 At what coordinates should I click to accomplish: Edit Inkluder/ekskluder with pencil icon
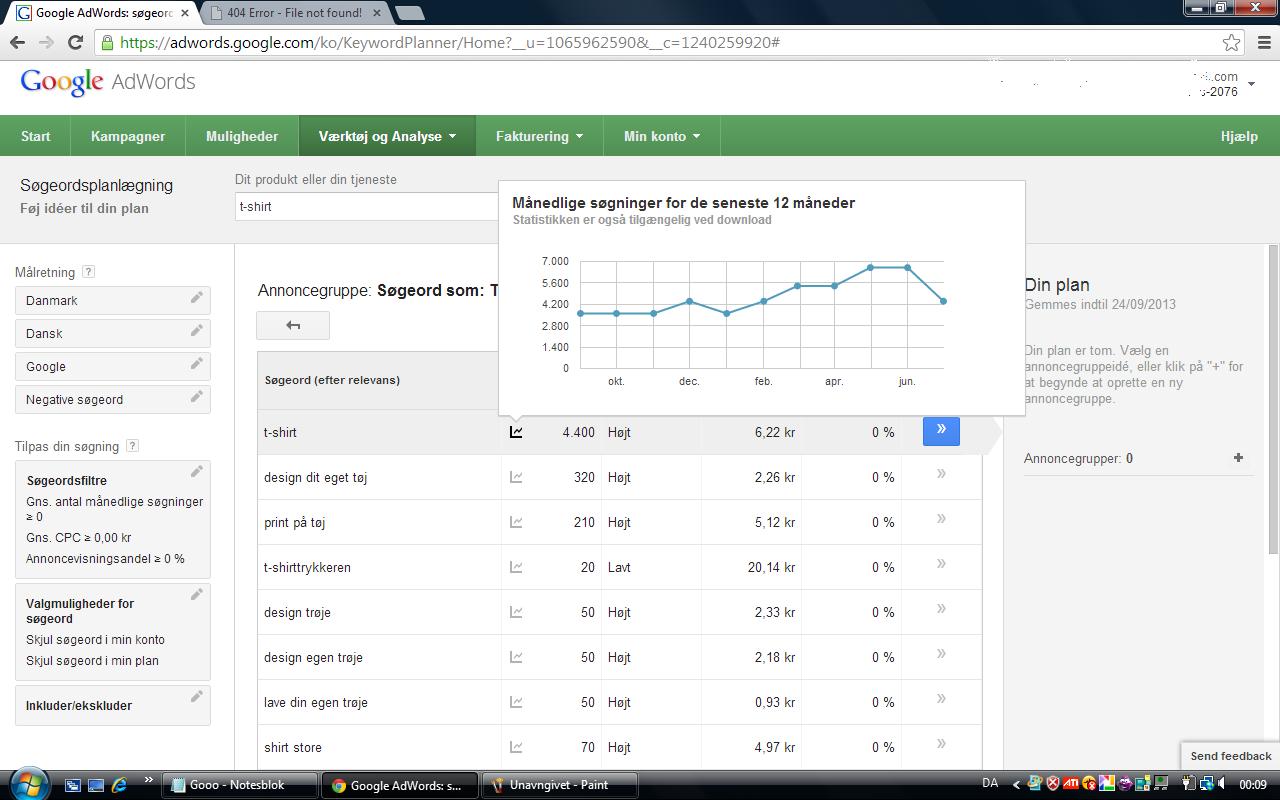tap(197, 697)
